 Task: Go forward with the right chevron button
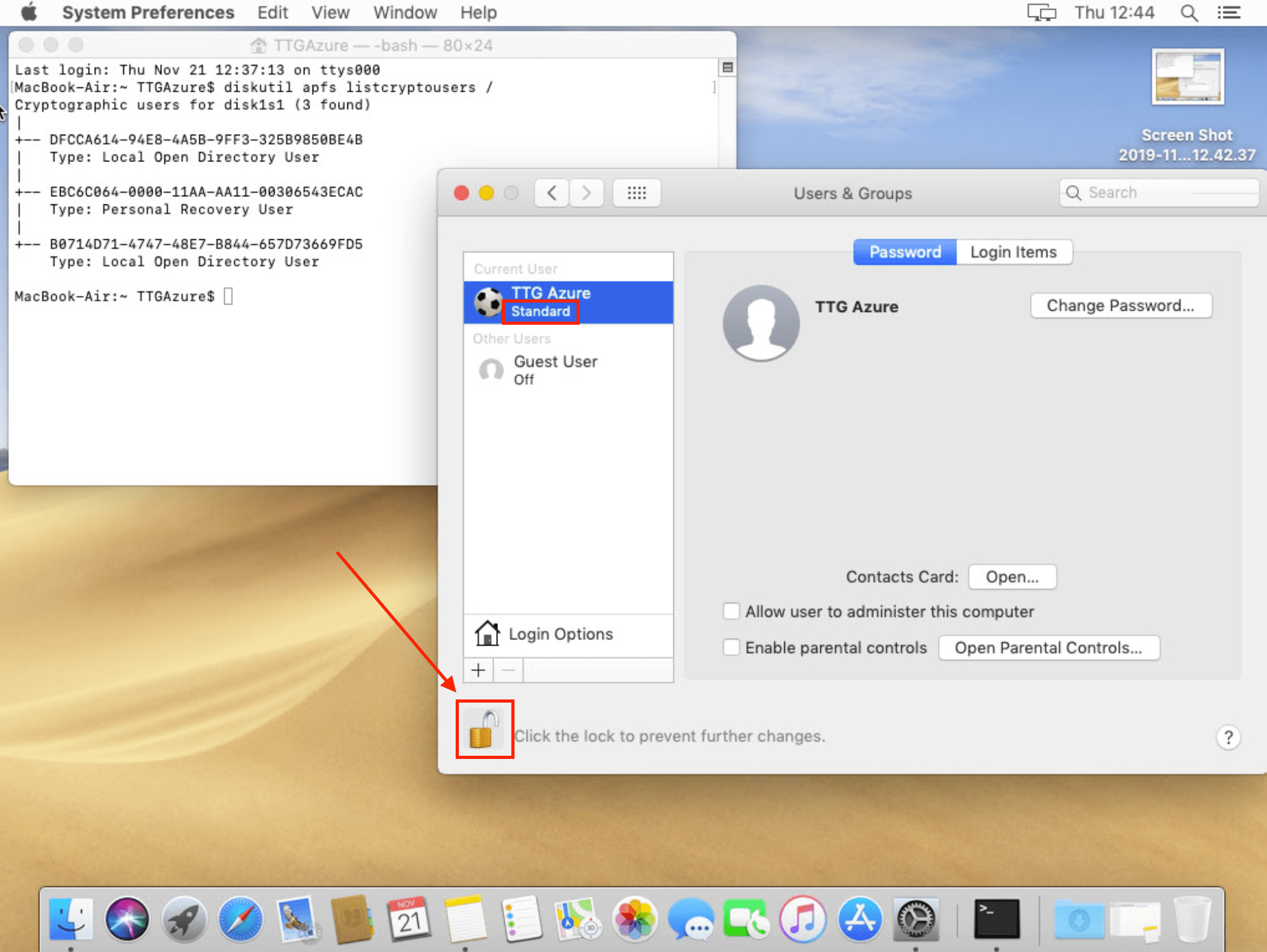(586, 193)
